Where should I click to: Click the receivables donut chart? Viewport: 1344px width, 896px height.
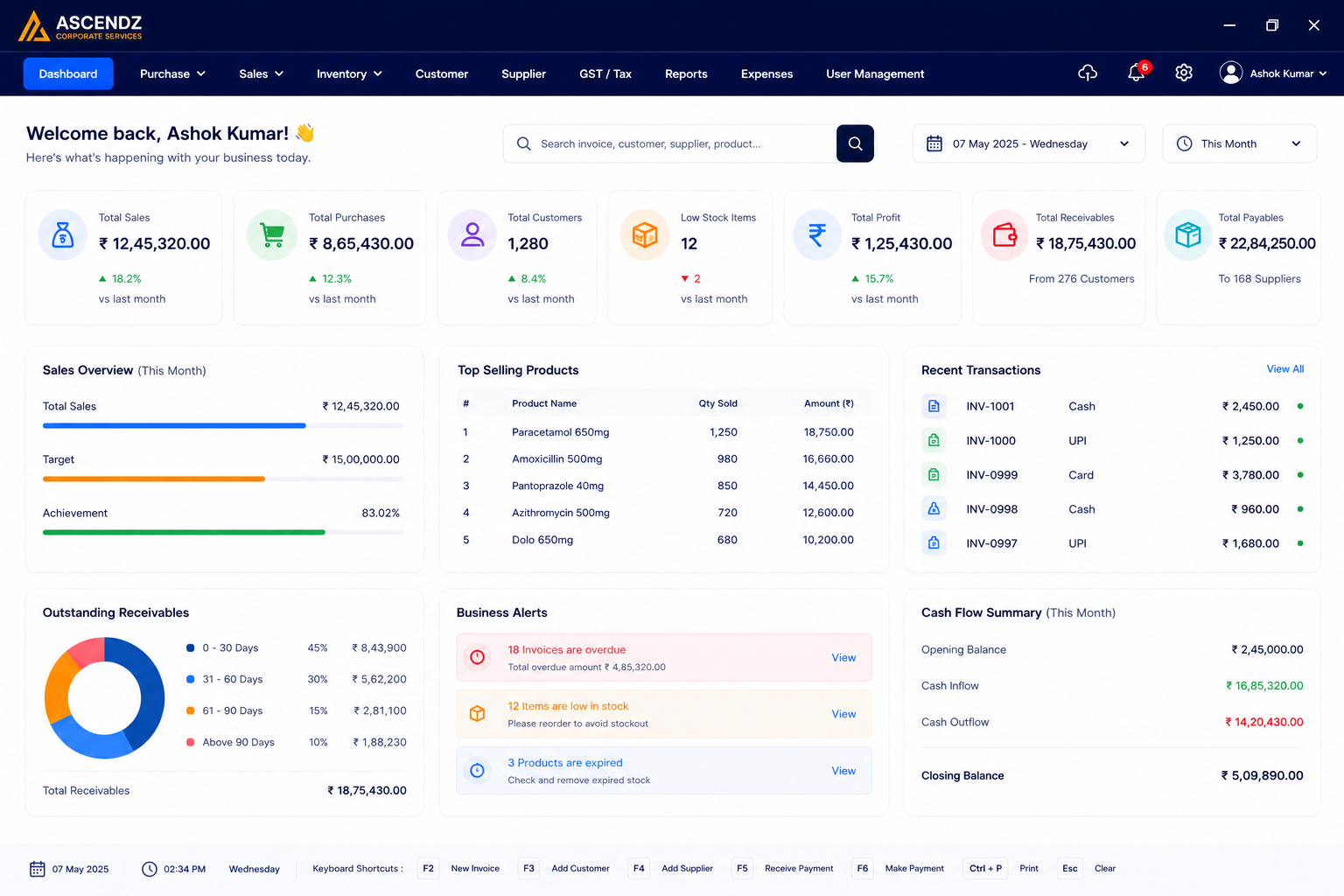pos(104,697)
